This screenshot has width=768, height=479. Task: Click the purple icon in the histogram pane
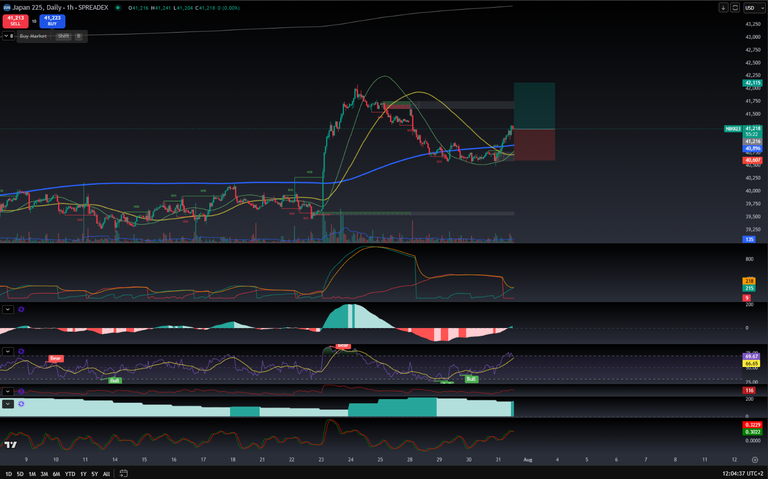pyautogui.click(x=22, y=309)
